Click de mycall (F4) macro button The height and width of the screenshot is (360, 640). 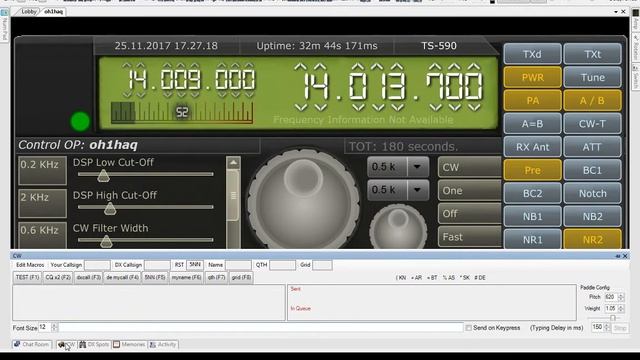[122, 278]
